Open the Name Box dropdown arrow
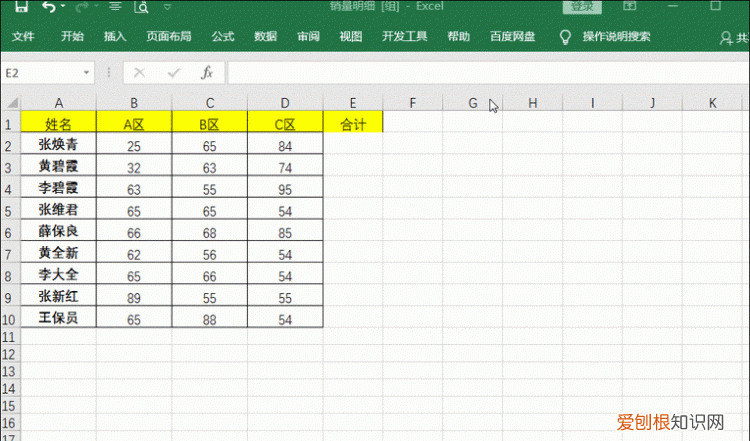This screenshot has height=441, width=750. 87,73
